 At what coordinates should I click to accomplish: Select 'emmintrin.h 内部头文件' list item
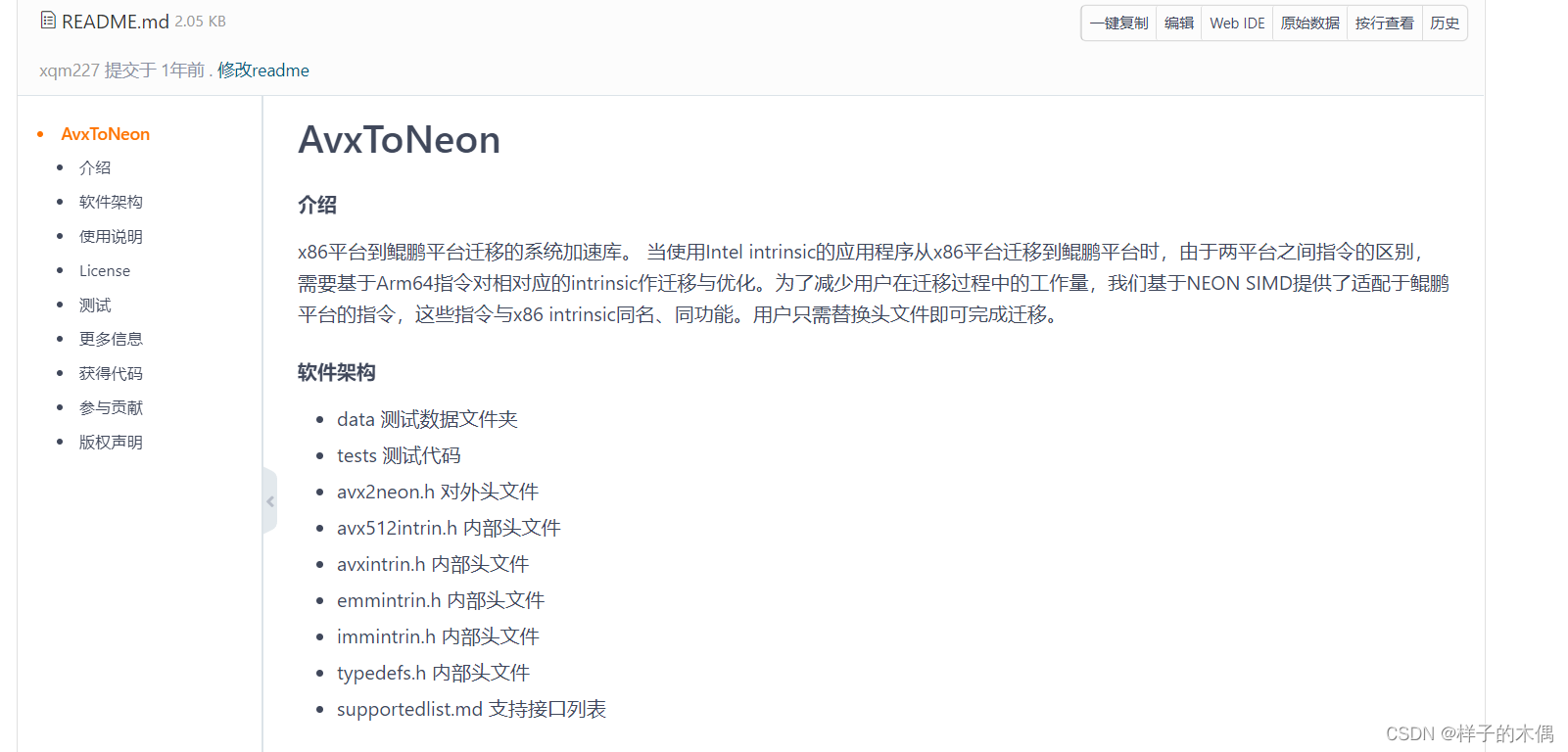pos(441,601)
